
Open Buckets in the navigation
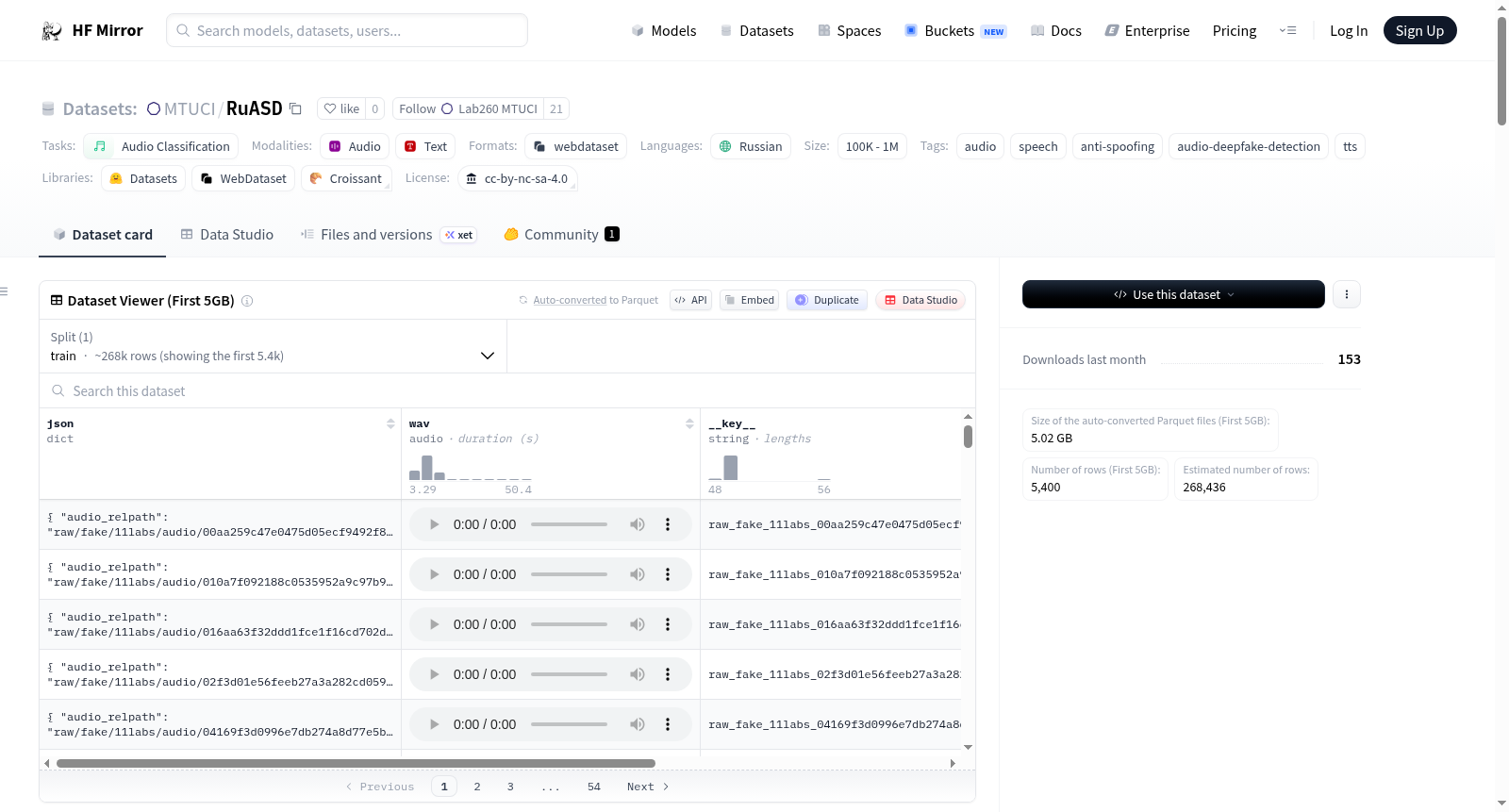[x=955, y=30]
